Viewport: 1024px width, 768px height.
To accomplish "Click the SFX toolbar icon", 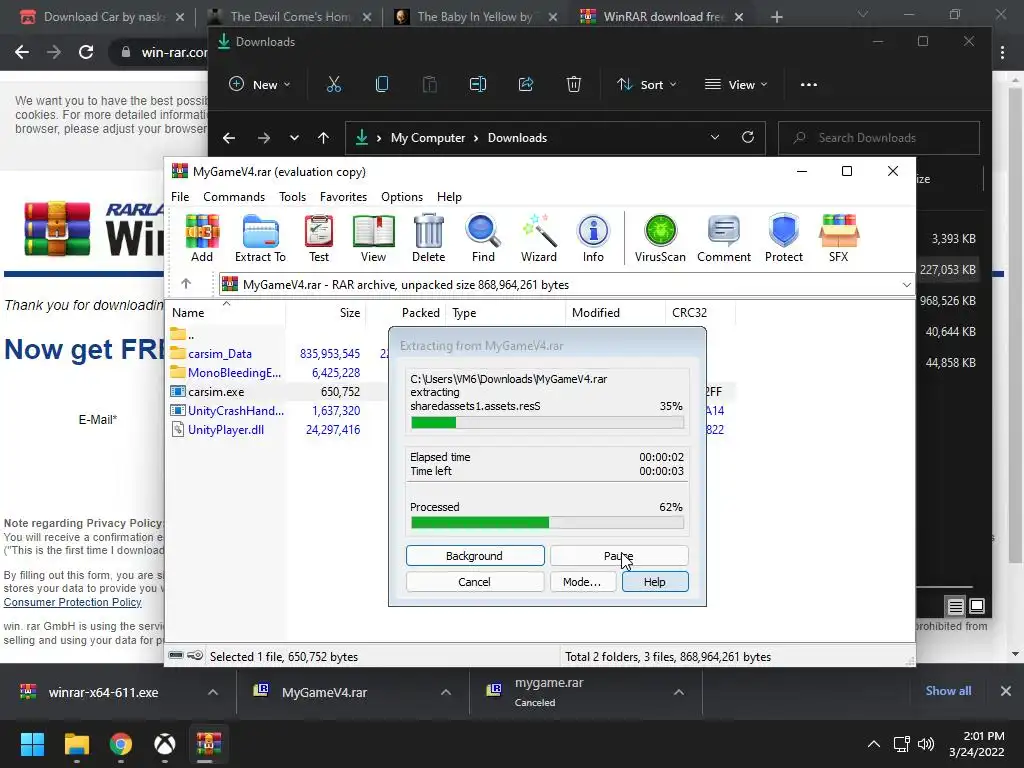I will pyautogui.click(x=839, y=238).
